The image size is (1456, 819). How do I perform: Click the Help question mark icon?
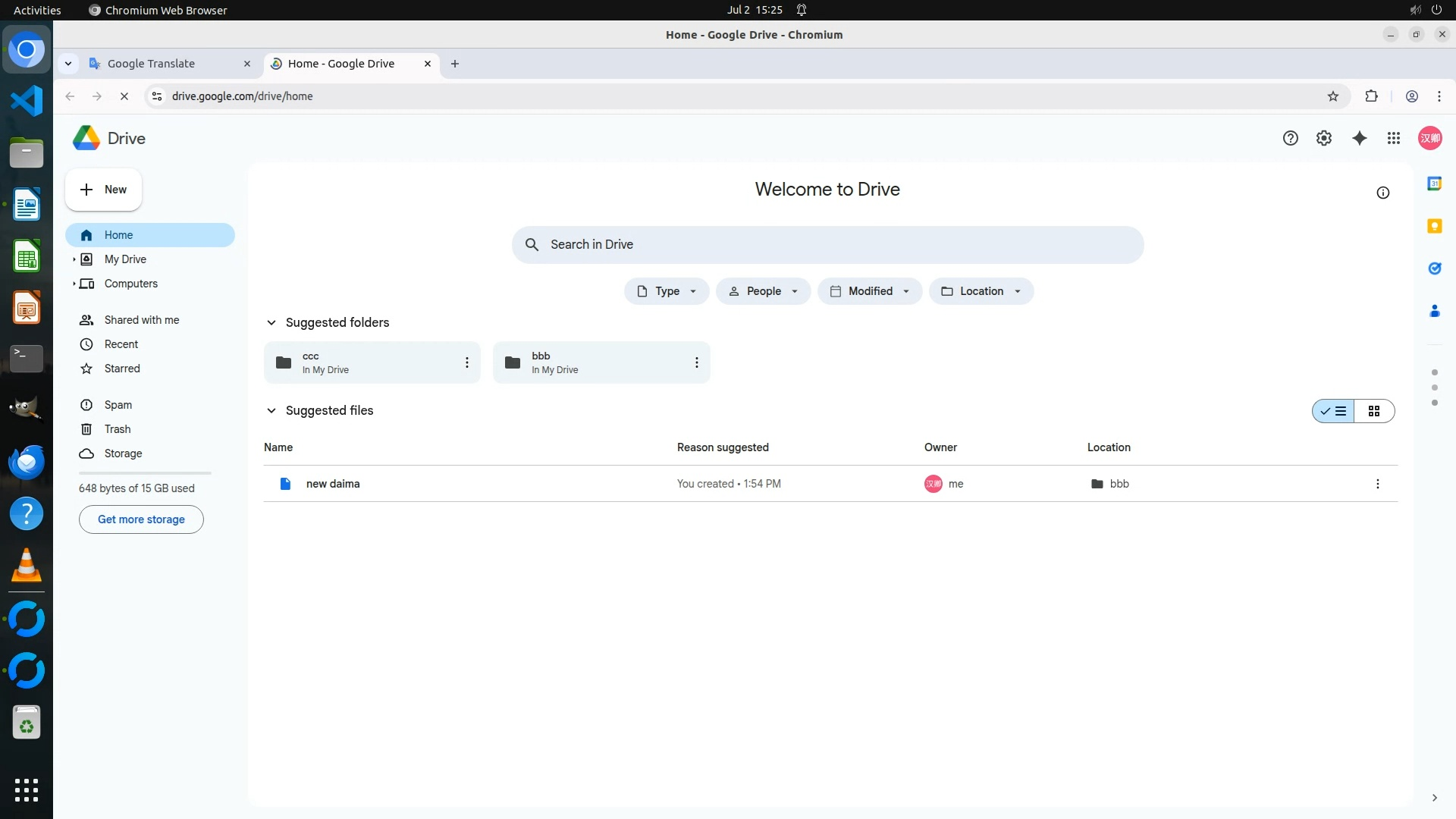(x=1290, y=138)
